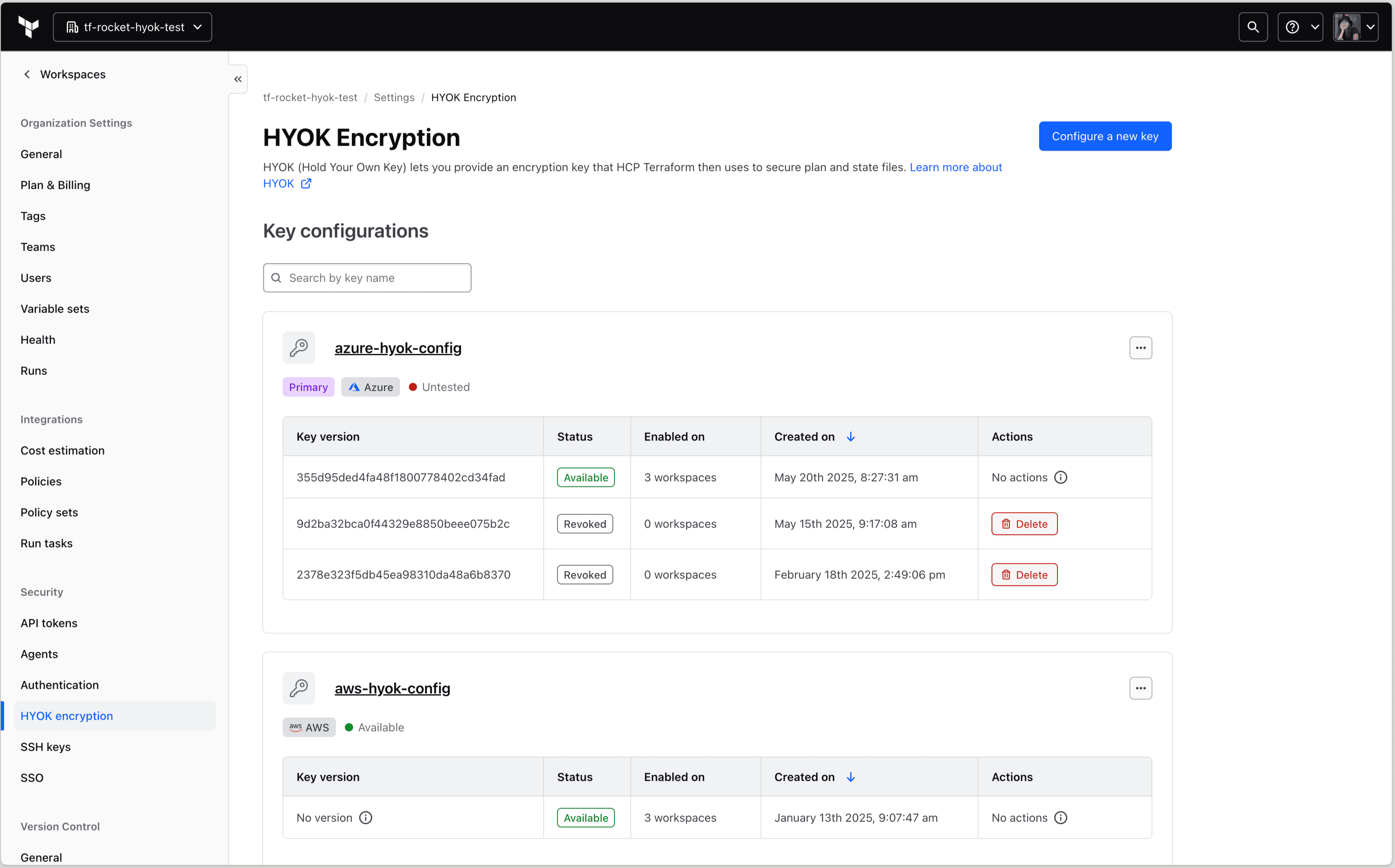1395x868 pixels.
Task: Click Configure a new key button
Action: pos(1105,136)
